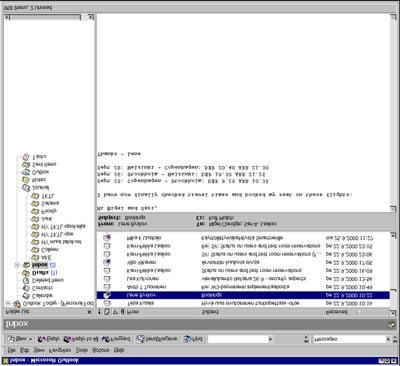Select the Drafts folder icon
This screenshot has width=400, height=366.
[26, 273]
